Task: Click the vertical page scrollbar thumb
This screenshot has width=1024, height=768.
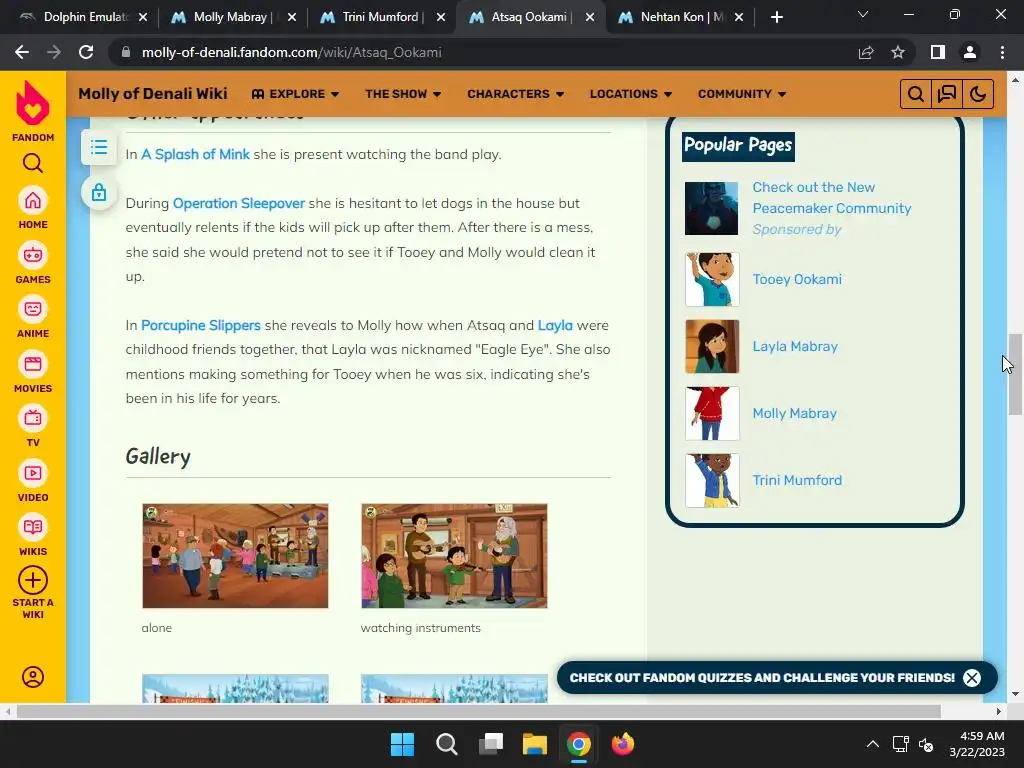Action: click(1015, 374)
